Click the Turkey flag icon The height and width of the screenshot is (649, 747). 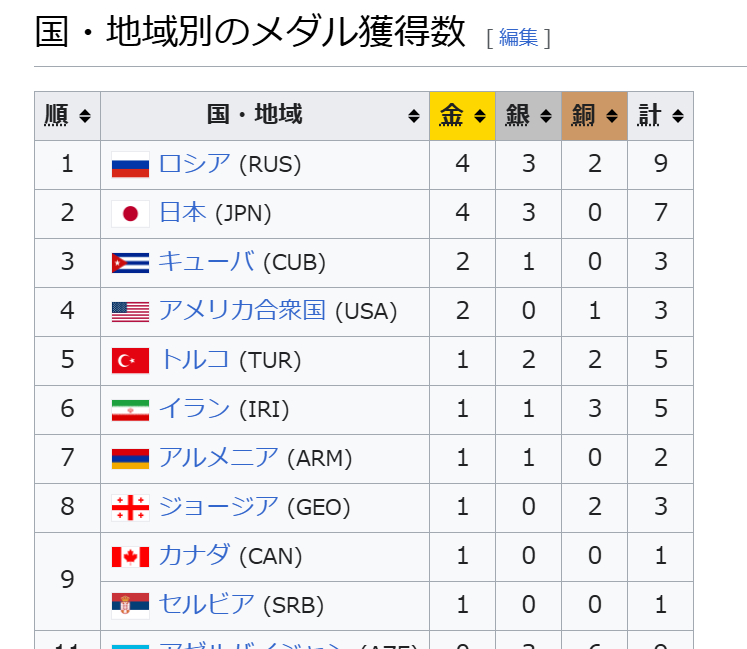[x=130, y=361]
